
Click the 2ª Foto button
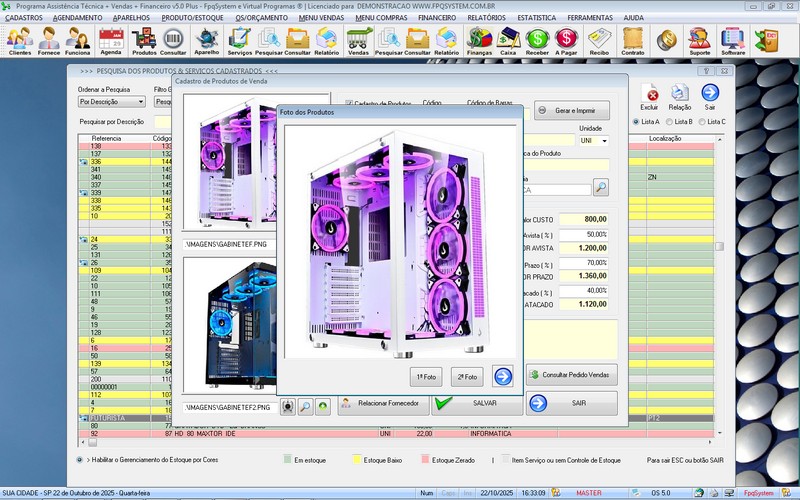[x=467, y=377]
